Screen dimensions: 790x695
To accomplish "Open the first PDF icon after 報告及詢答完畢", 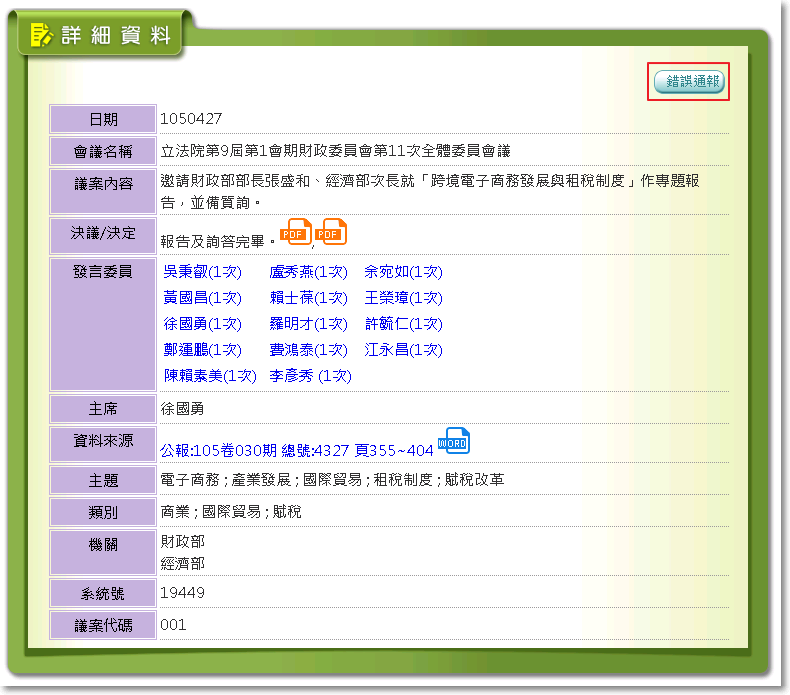I will [x=295, y=232].
